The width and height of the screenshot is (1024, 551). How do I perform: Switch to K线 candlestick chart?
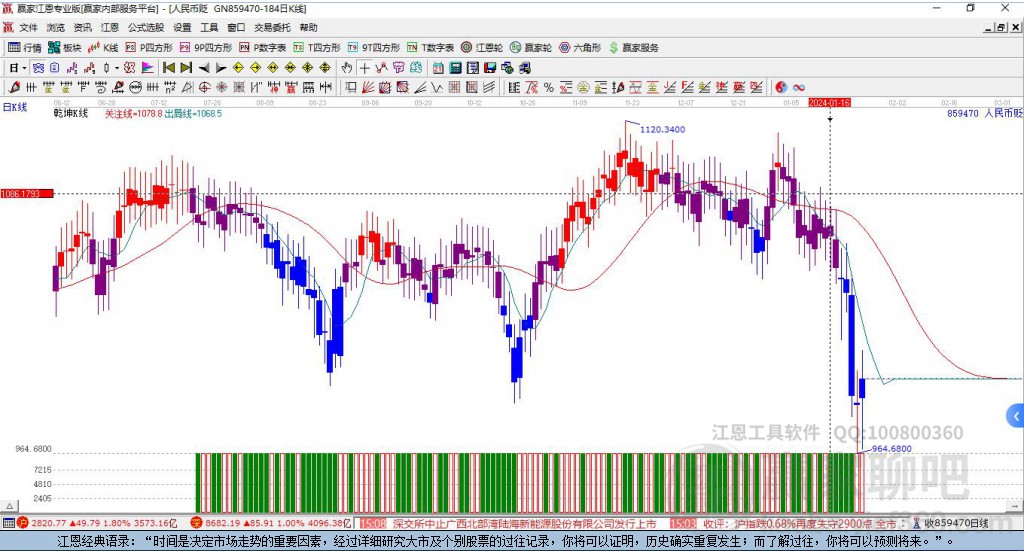(104, 47)
